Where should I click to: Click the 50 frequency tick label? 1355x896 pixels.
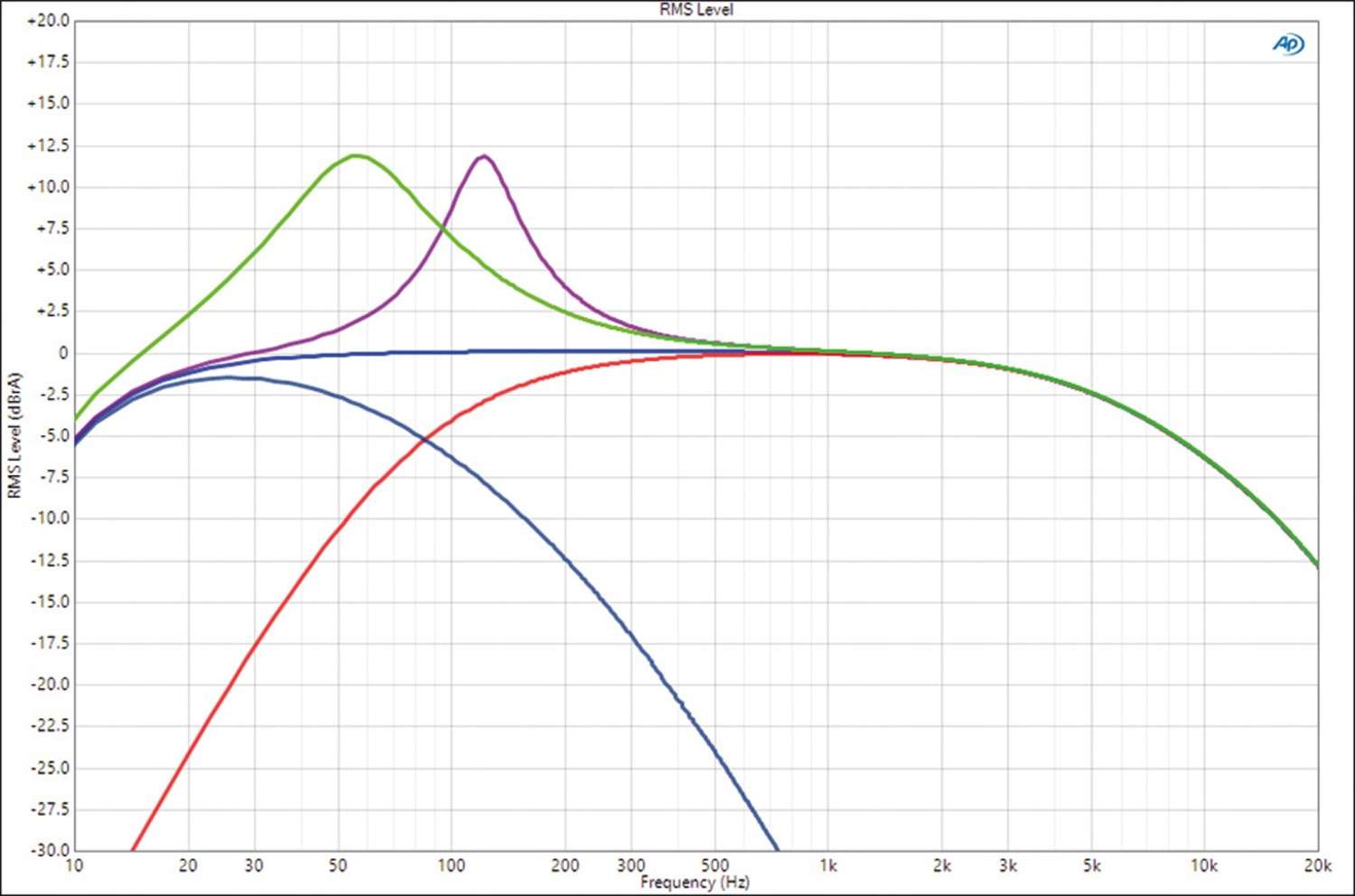click(x=338, y=865)
